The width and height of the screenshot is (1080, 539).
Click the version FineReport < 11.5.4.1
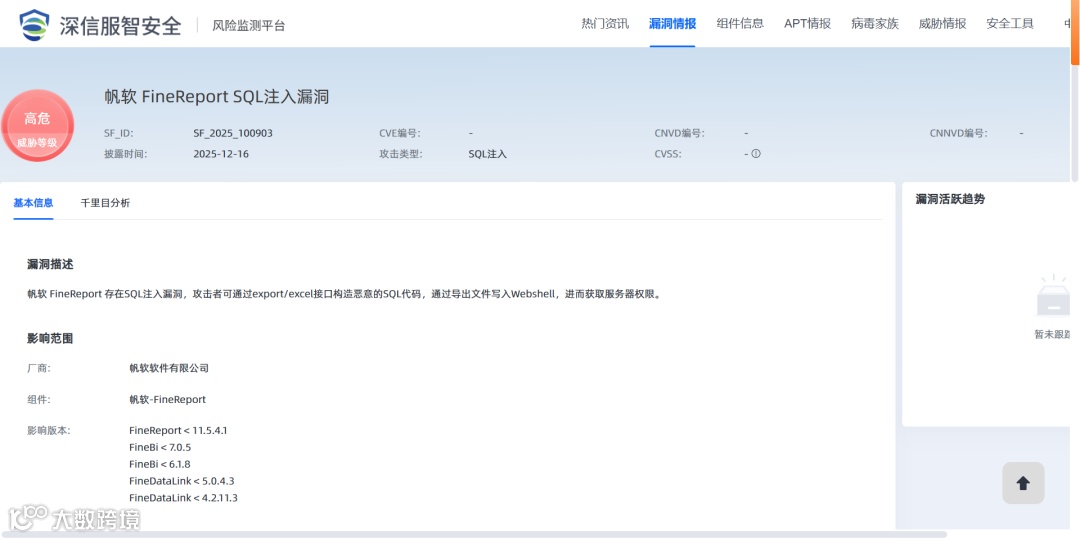pos(178,431)
